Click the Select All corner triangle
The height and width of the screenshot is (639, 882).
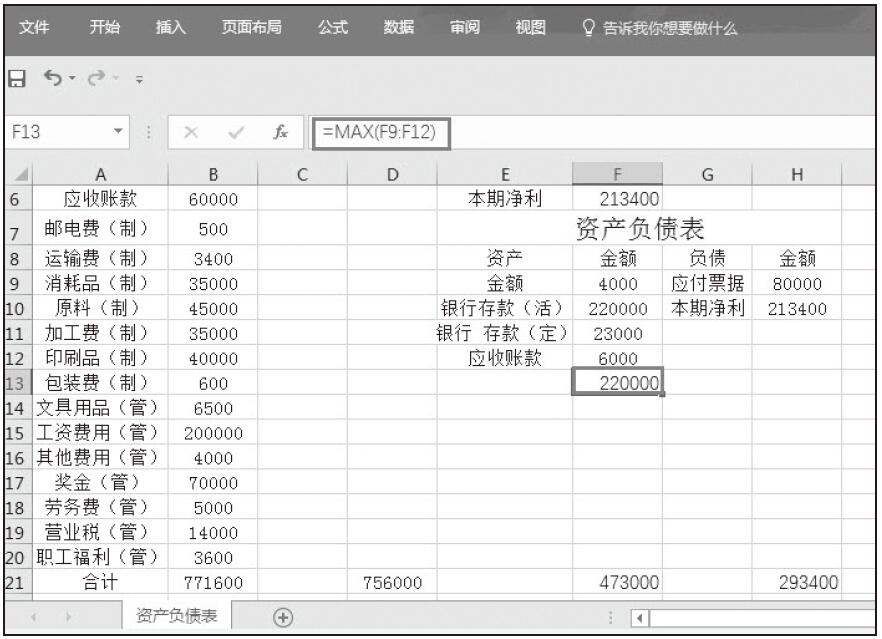(x=16, y=174)
